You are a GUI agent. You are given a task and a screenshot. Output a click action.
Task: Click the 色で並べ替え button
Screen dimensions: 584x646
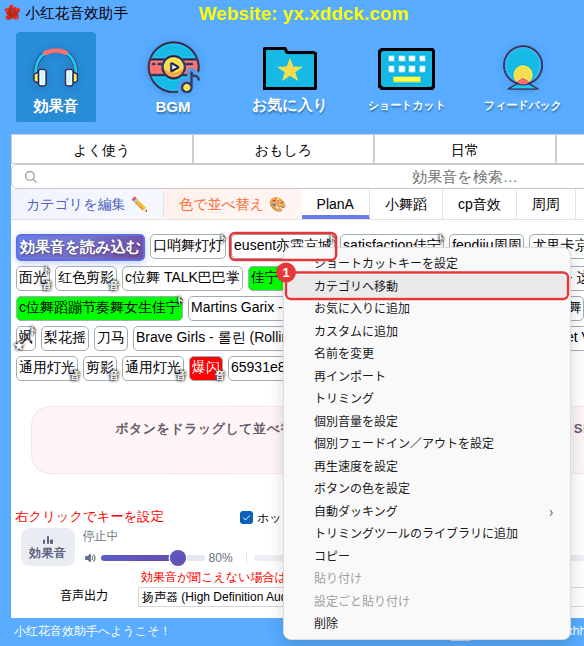[x=233, y=204]
